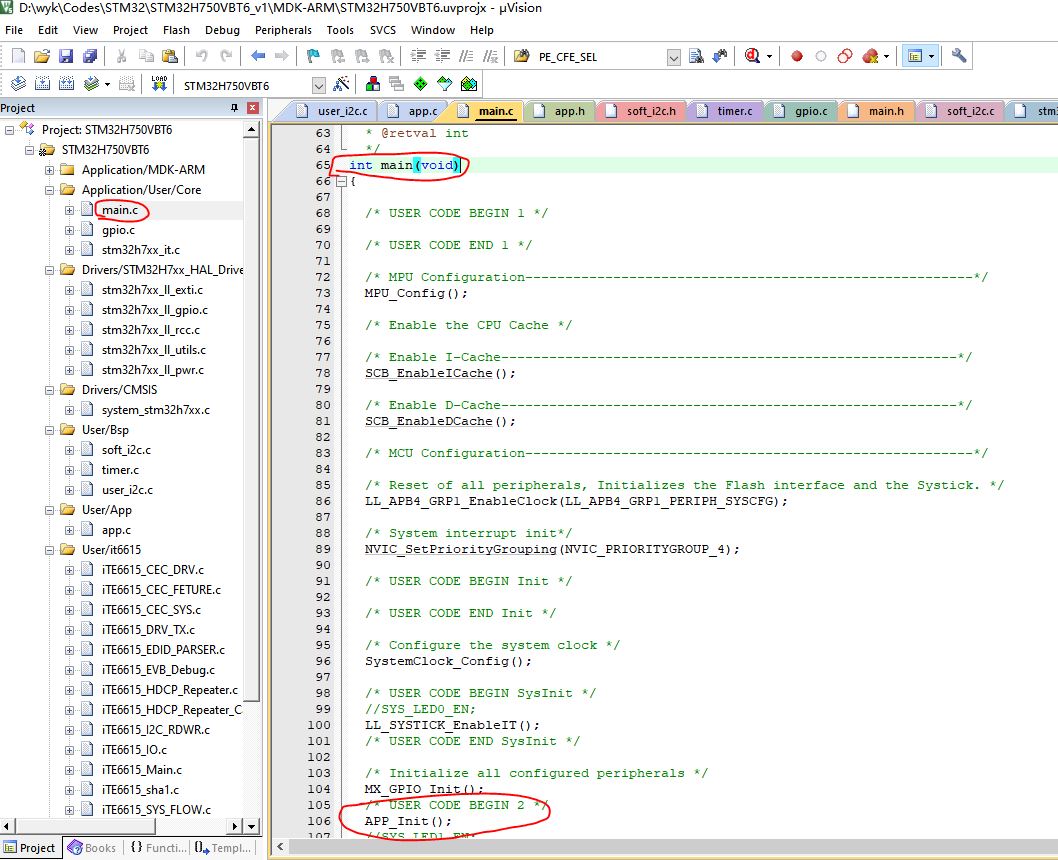Select stm32h7xx_it.c in the project tree

pos(140,250)
